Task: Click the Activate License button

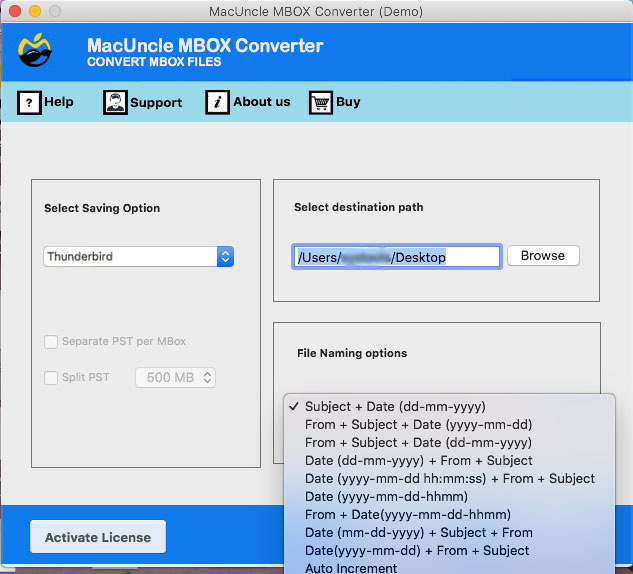Action: pyautogui.click(x=98, y=537)
